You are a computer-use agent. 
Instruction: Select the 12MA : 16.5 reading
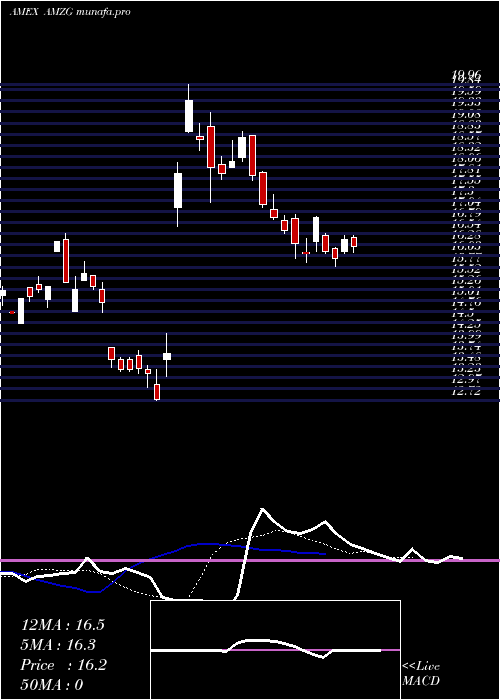(63, 625)
